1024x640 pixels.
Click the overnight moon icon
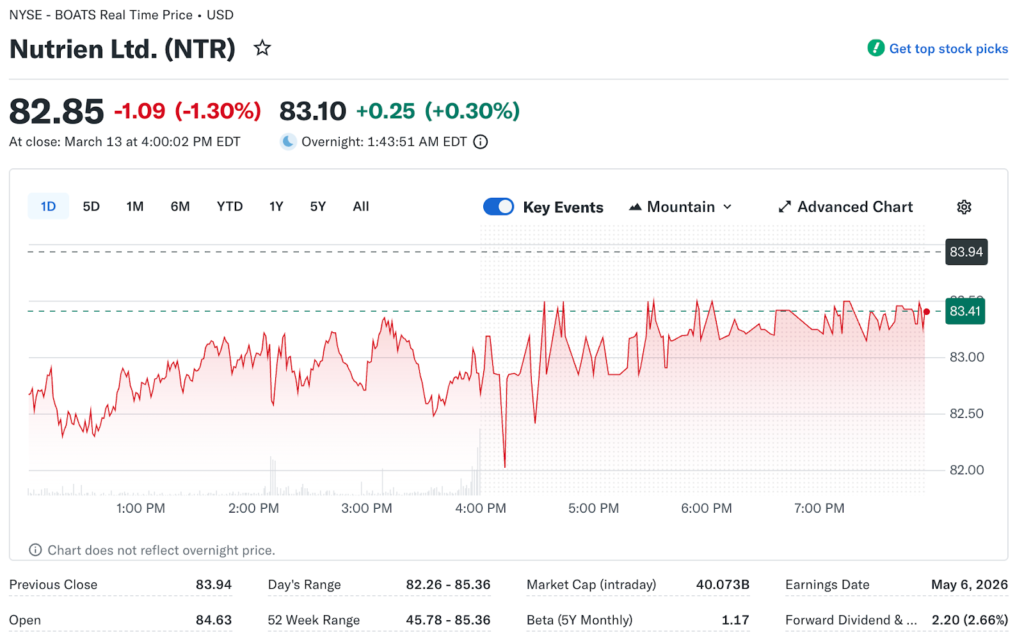pos(288,142)
